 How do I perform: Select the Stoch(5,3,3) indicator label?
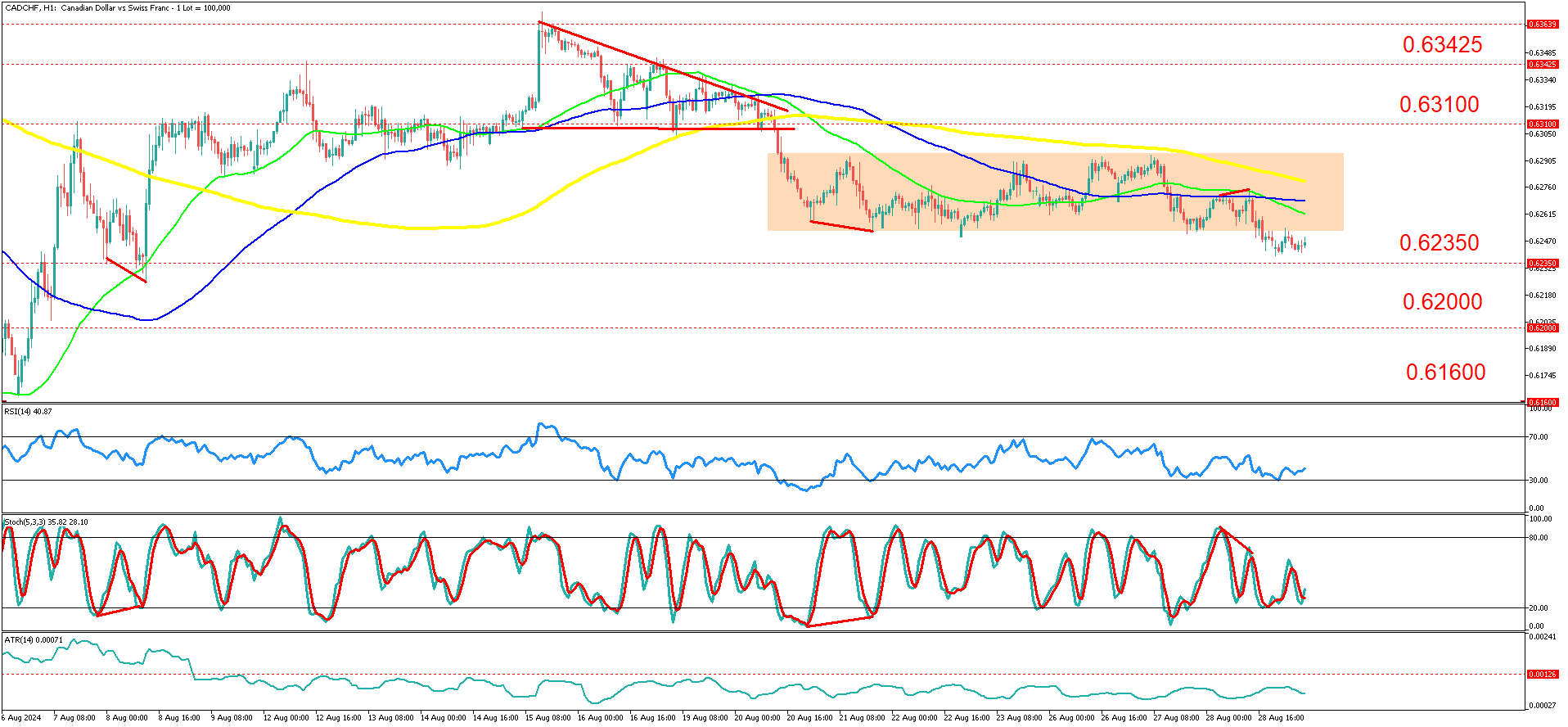coord(46,522)
